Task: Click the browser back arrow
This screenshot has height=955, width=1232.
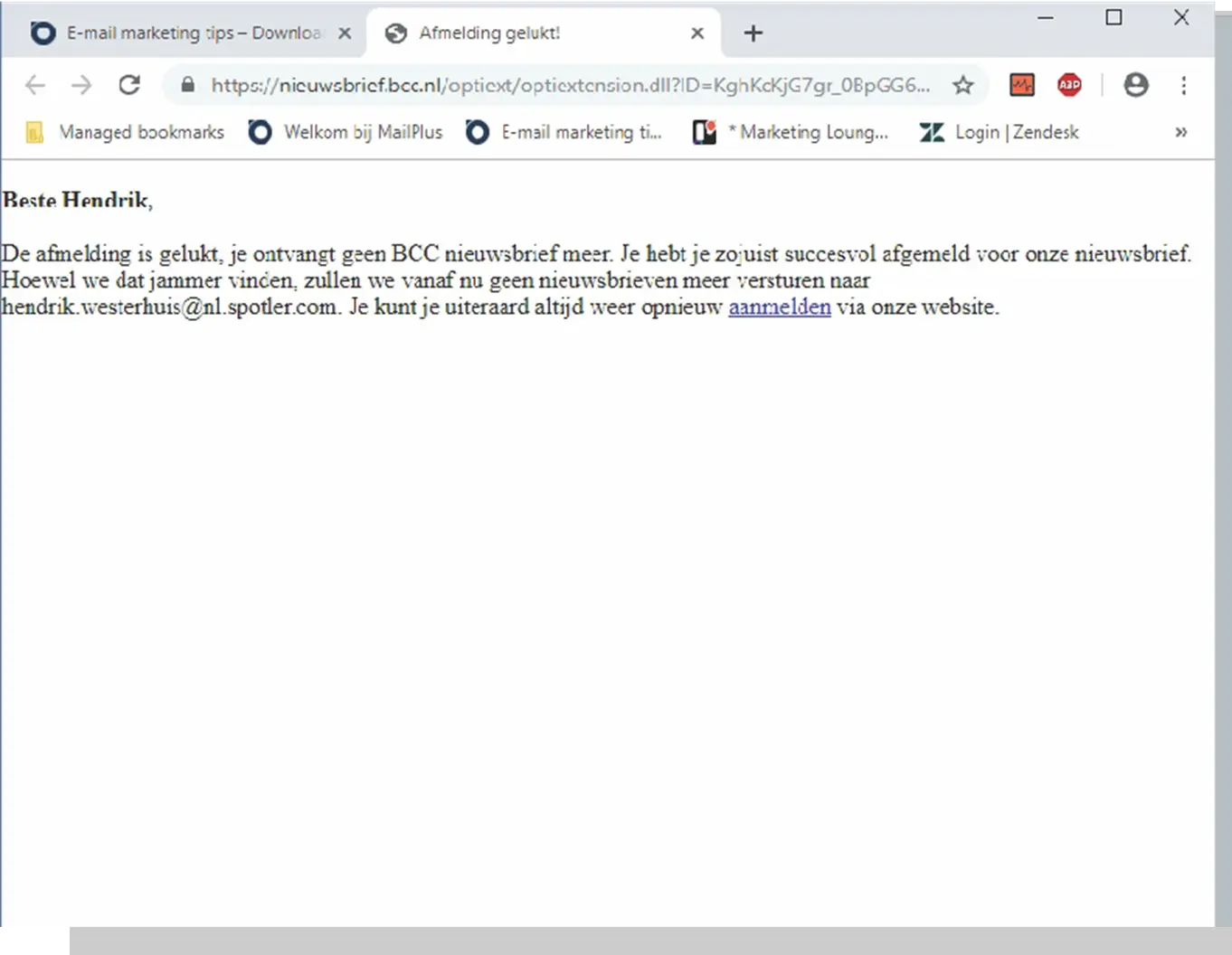Action: tap(35, 85)
